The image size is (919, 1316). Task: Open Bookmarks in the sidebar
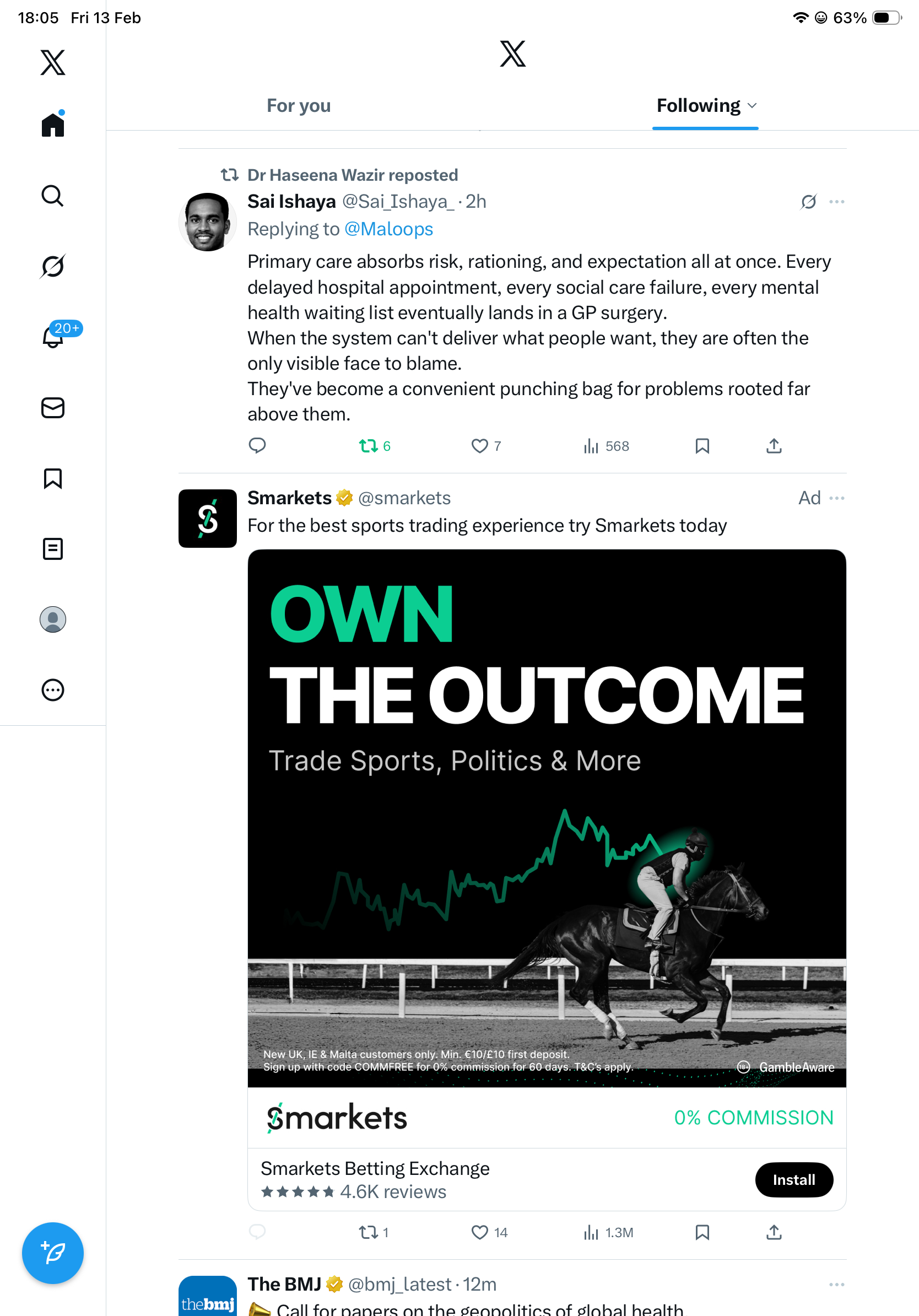[x=53, y=478]
